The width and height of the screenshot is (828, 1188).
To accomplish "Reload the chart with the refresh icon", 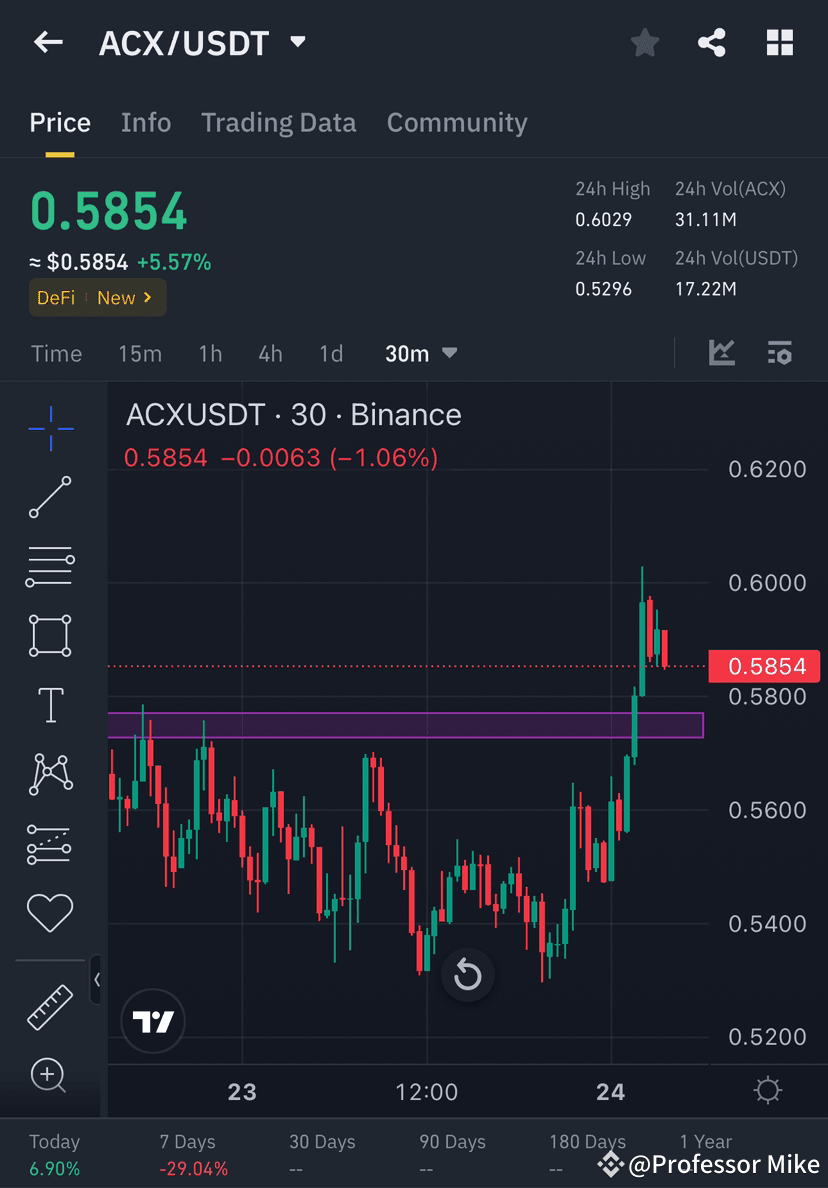I will pos(467,975).
